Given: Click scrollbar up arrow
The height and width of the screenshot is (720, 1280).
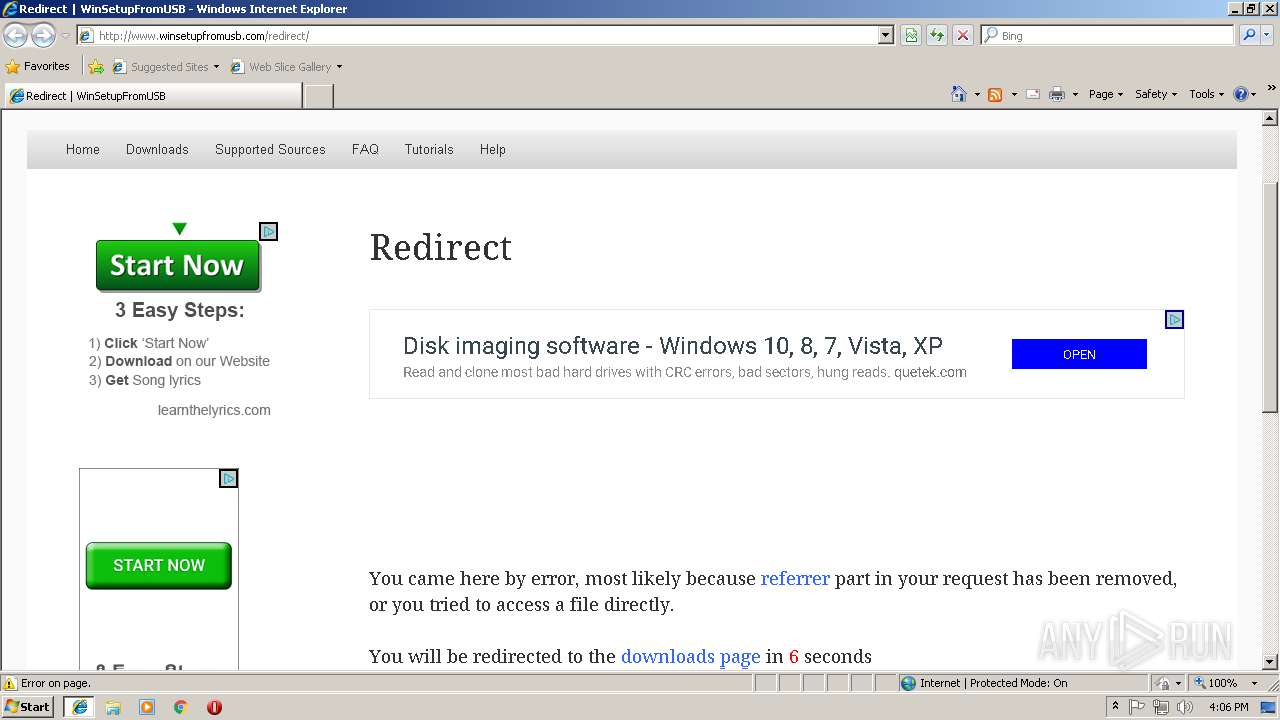Looking at the screenshot, I should (x=1270, y=119).
